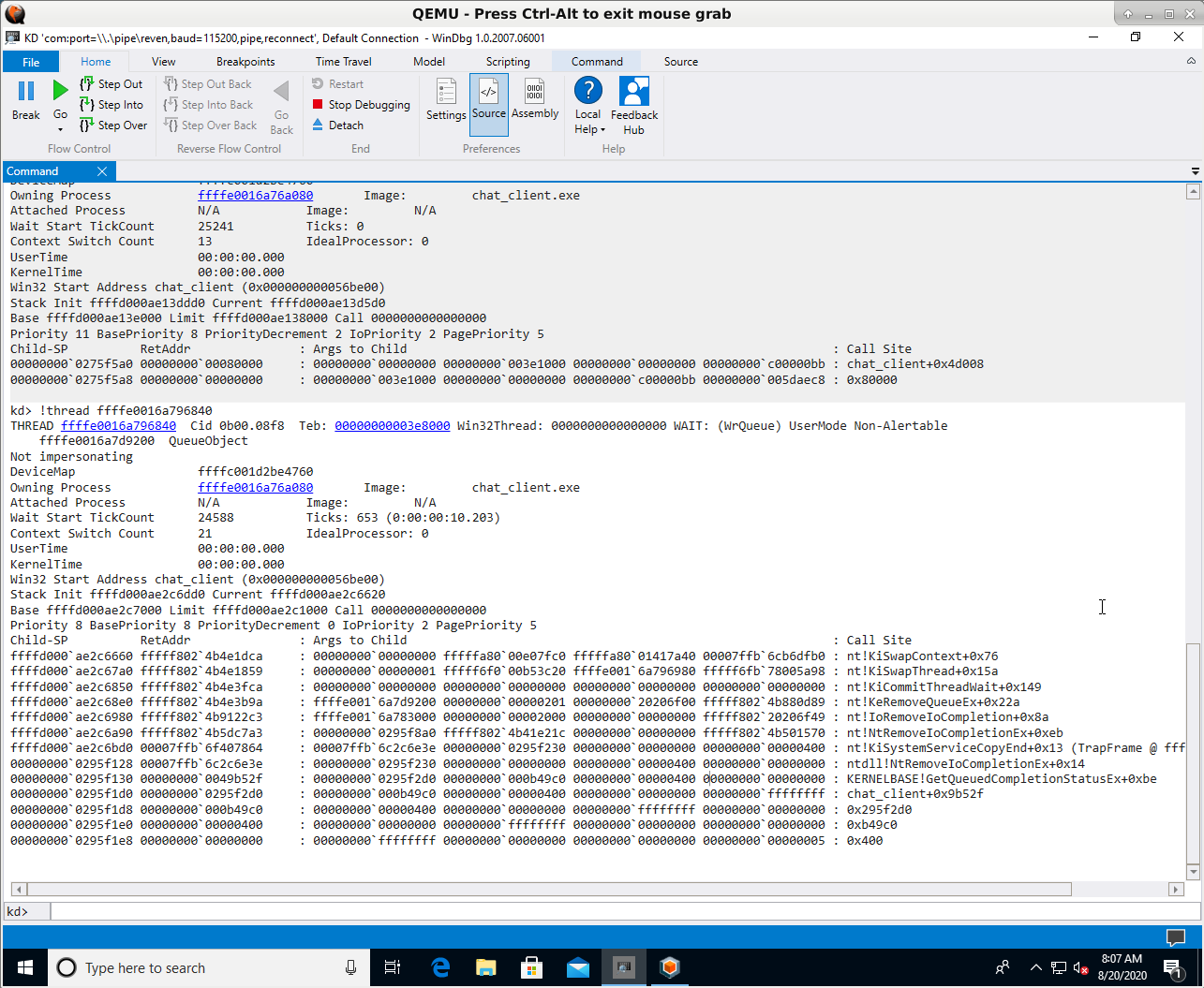This screenshot has width=1204, height=988.
Task: Click the Step Out toolbar button
Action: 111,84
